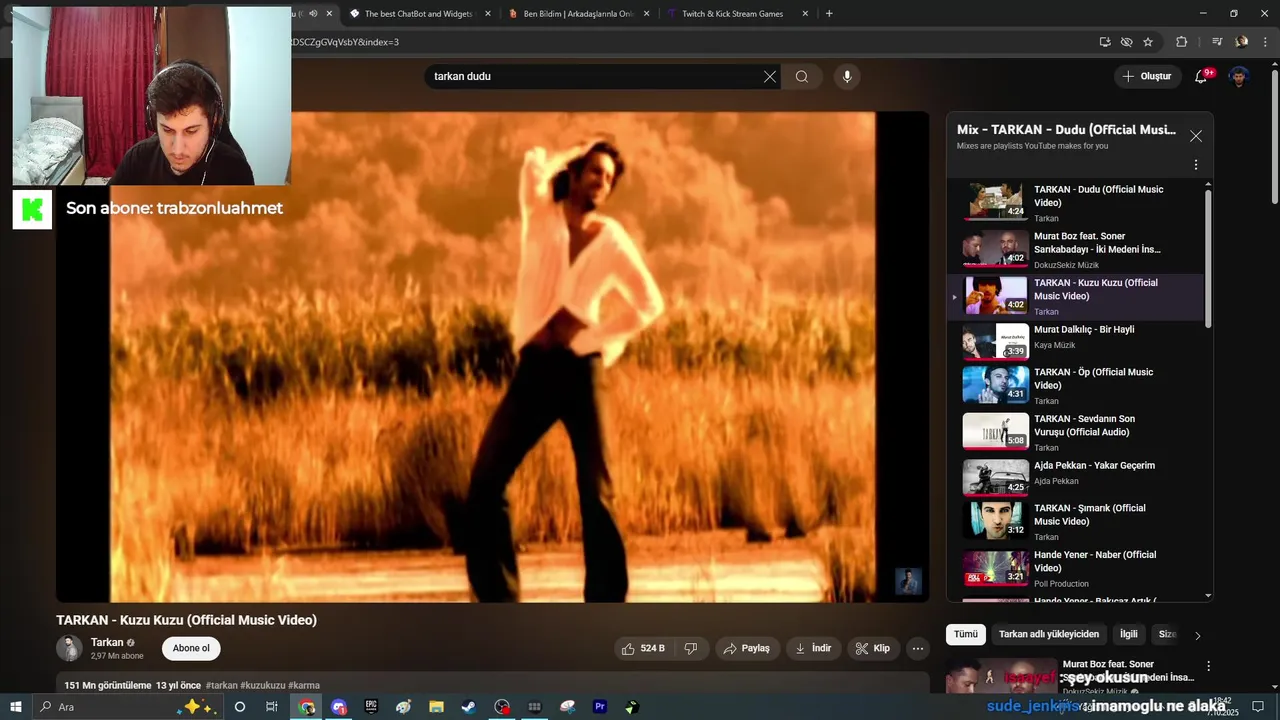Image resolution: width=1280 pixels, height=720 pixels.
Task: Open Steam from the taskbar
Action: [468, 707]
